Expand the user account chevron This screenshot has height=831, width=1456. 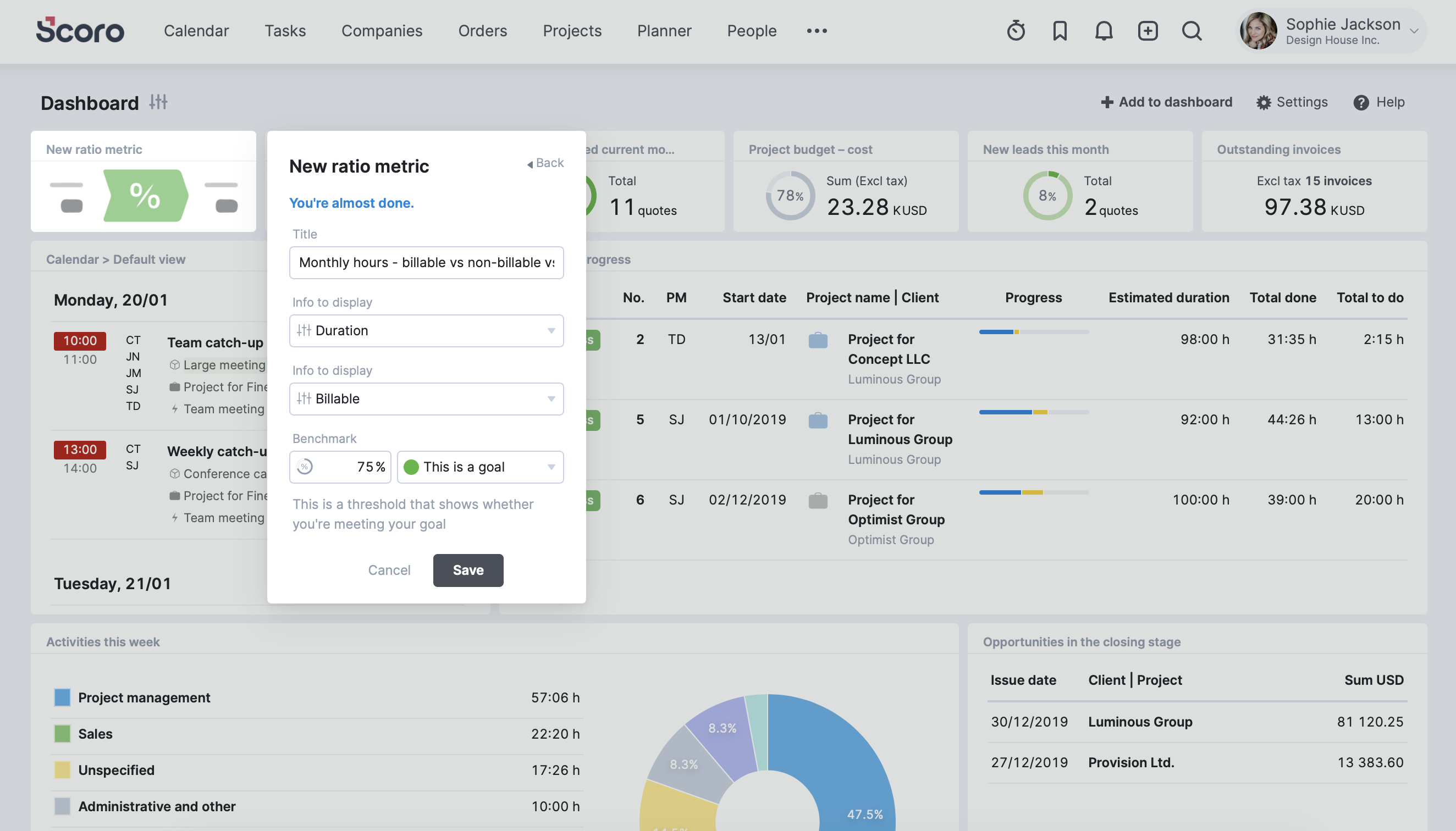point(1414,31)
